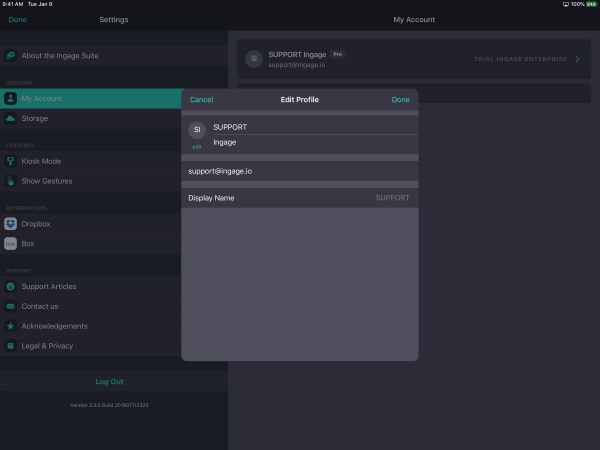Tap the Legal & Privacy icon
Image resolution: width=600 pixels, height=450 pixels.
[10, 346]
